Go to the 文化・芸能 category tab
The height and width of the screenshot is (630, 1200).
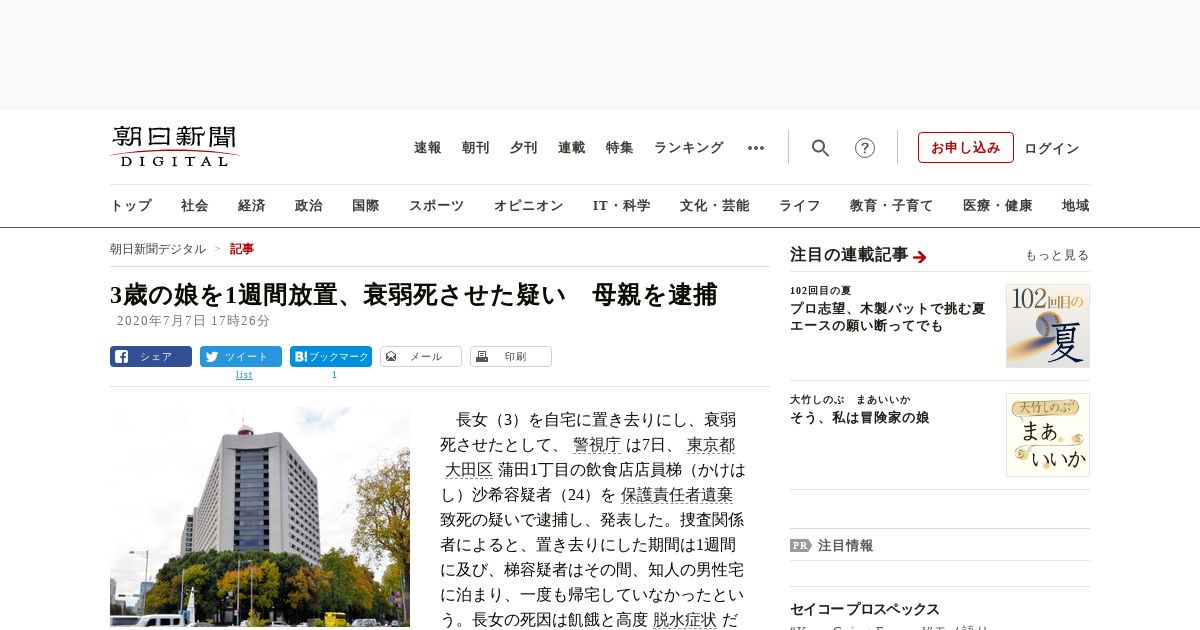click(x=715, y=206)
